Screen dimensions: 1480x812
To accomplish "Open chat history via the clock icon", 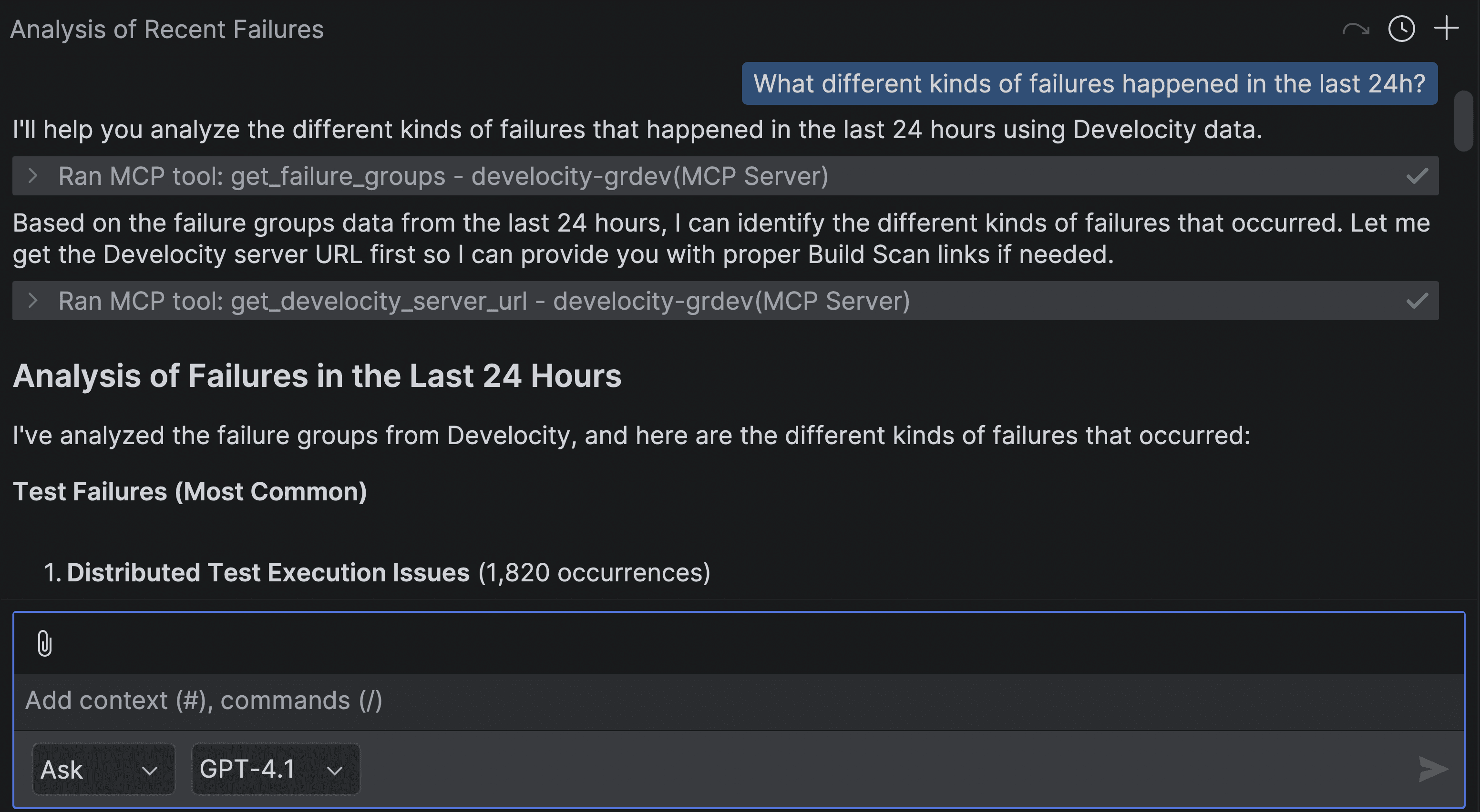I will click(1401, 29).
